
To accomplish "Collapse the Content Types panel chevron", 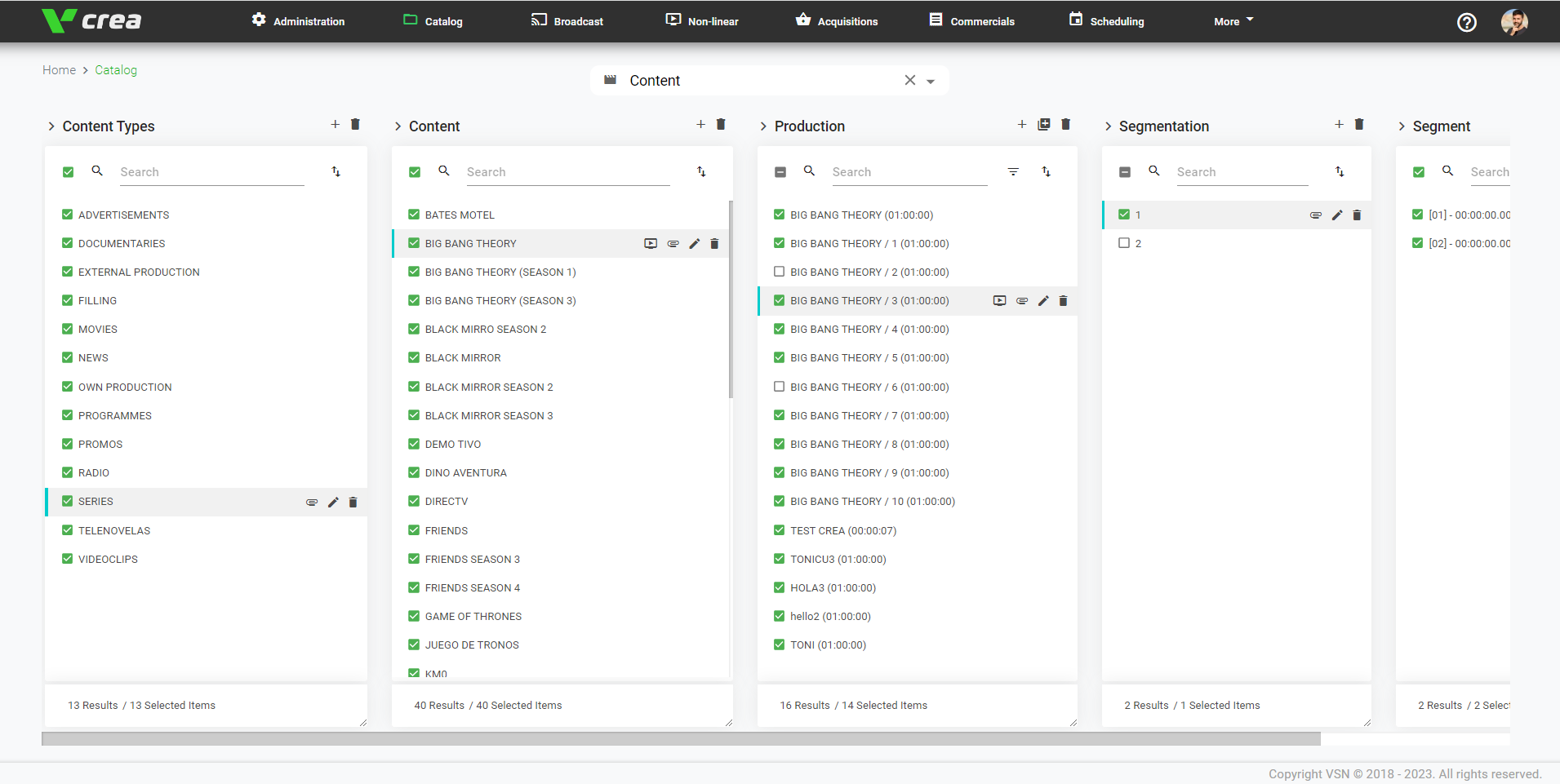I will pyautogui.click(x=51, y=126).
